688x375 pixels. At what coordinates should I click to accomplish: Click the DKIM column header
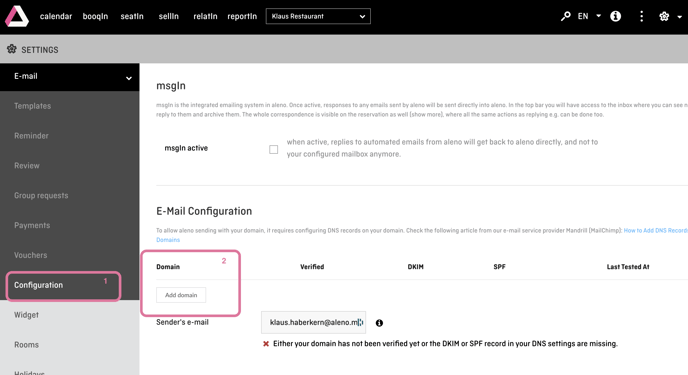416,267
